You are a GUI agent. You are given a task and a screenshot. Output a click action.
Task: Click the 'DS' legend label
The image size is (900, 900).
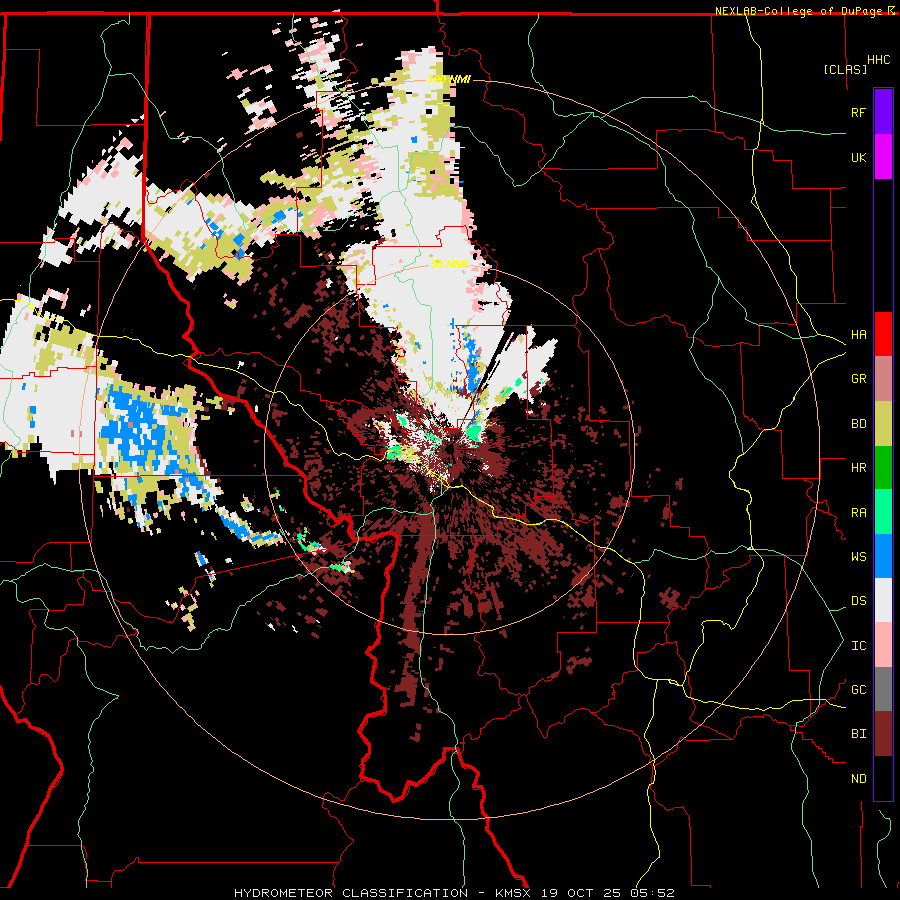(x=858, y=601)
